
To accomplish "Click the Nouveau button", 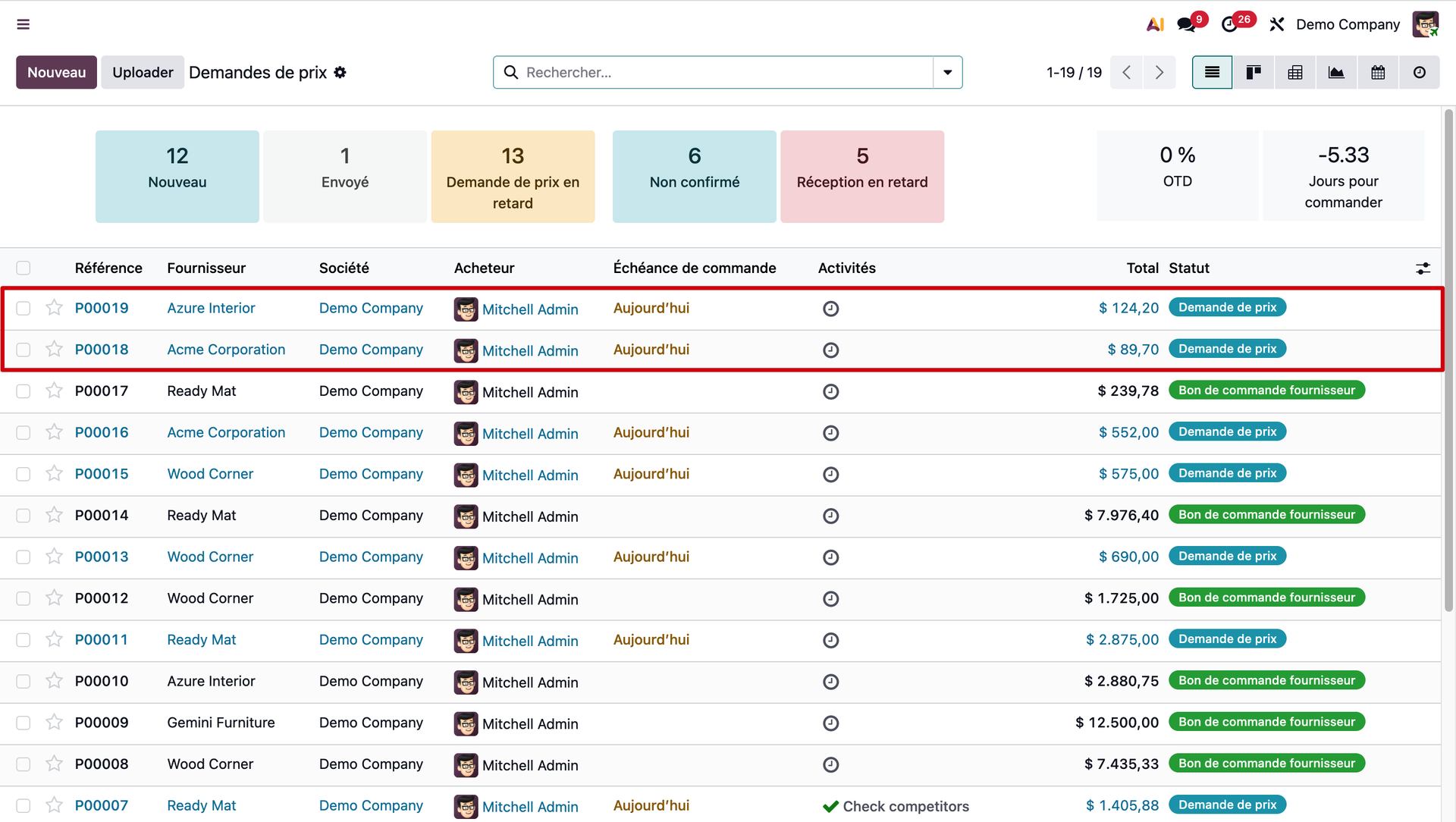I will pos(56,72).
